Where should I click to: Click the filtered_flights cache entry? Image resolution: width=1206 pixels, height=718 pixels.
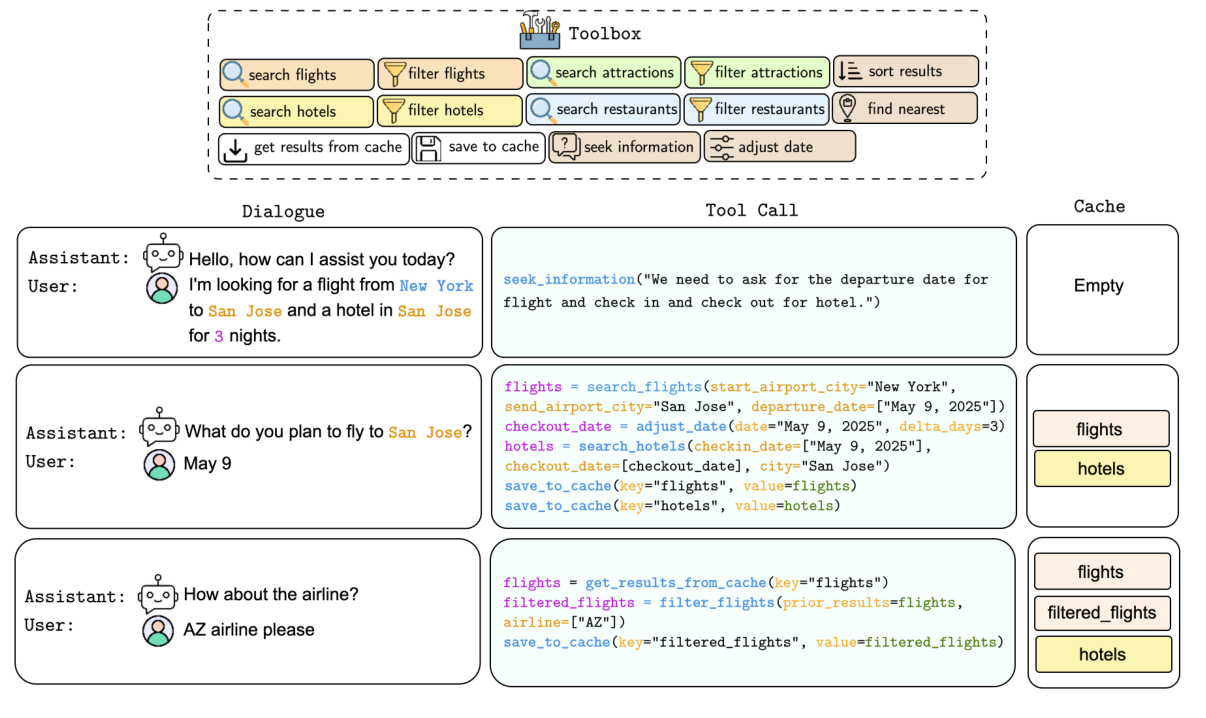(x=1101, y=613)
